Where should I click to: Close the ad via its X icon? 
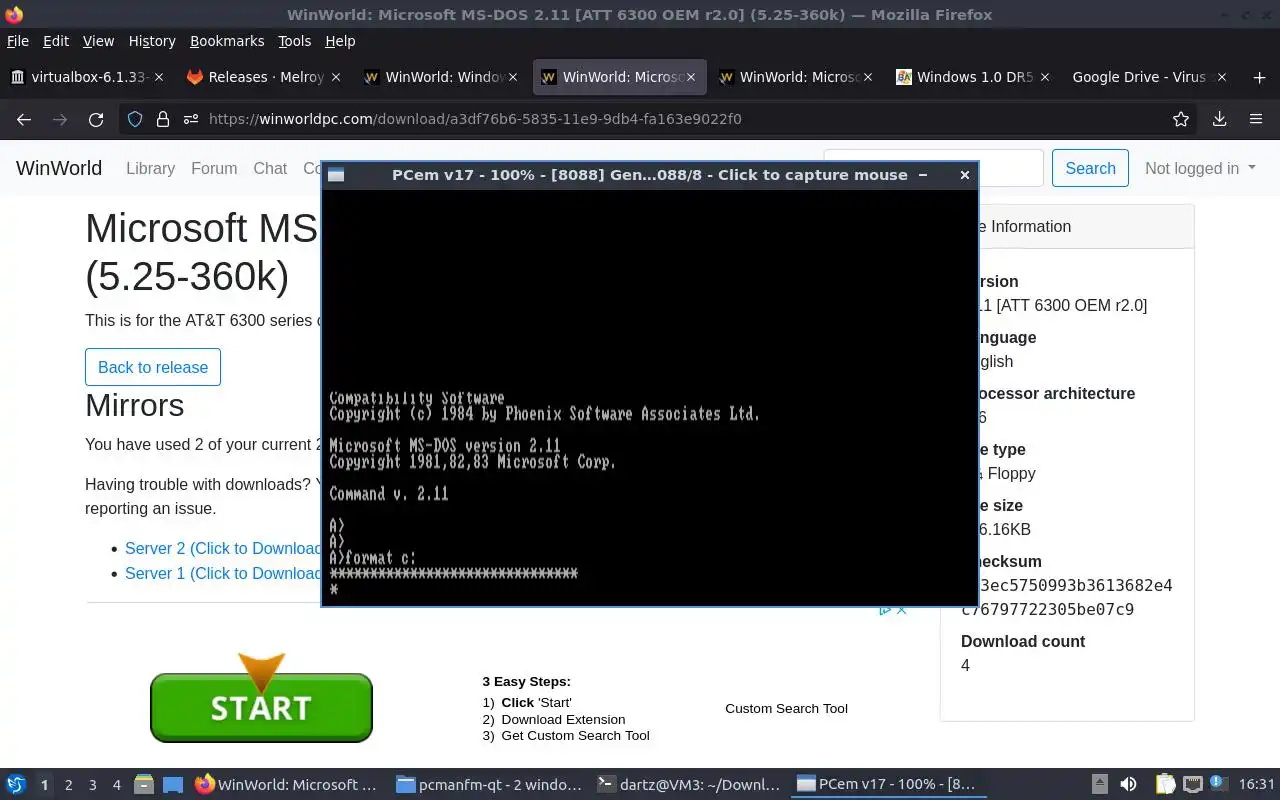(901, 609)
